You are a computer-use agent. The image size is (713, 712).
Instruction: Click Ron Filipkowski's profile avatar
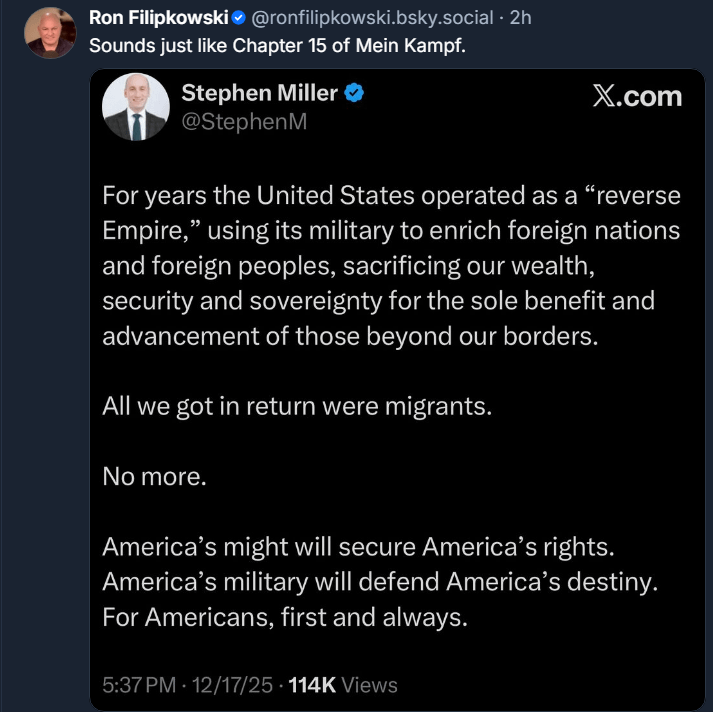coord(49,34)
